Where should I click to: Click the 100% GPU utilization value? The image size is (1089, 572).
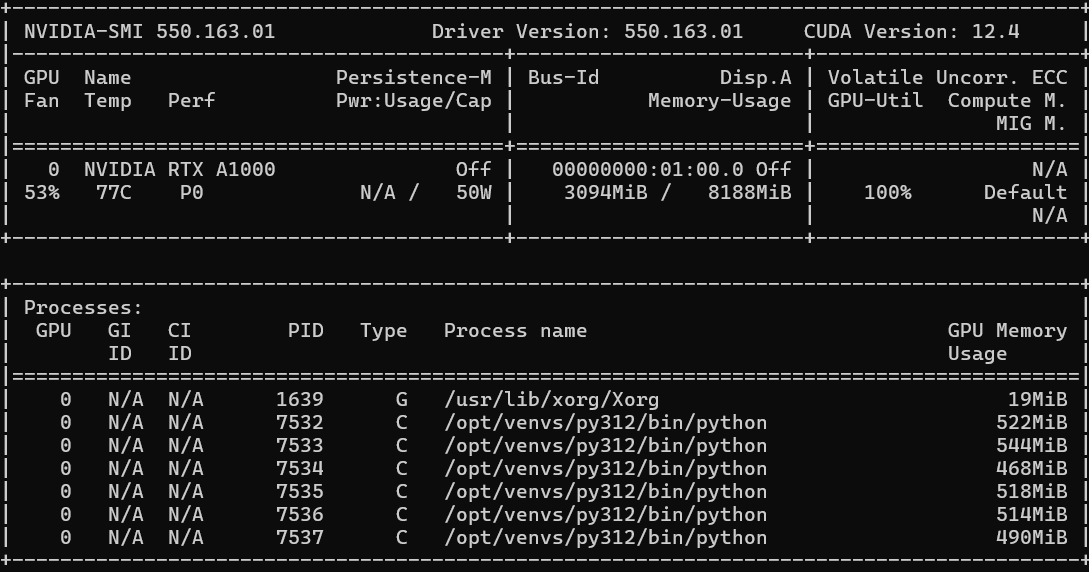[x=887, y=192]
